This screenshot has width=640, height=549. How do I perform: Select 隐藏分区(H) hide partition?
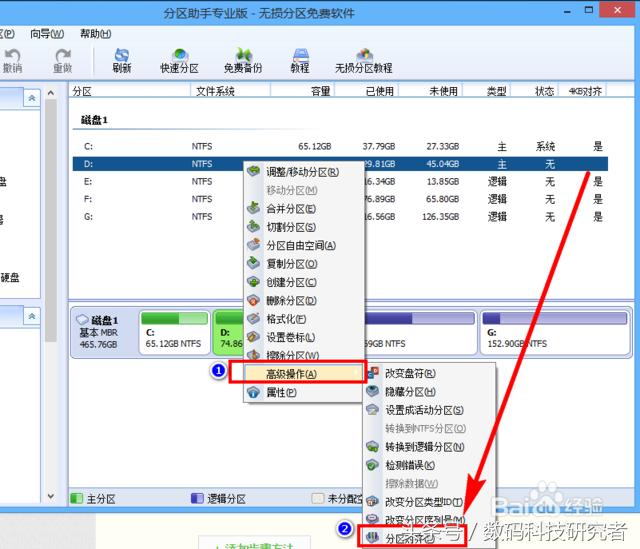(x=430, y=392)
